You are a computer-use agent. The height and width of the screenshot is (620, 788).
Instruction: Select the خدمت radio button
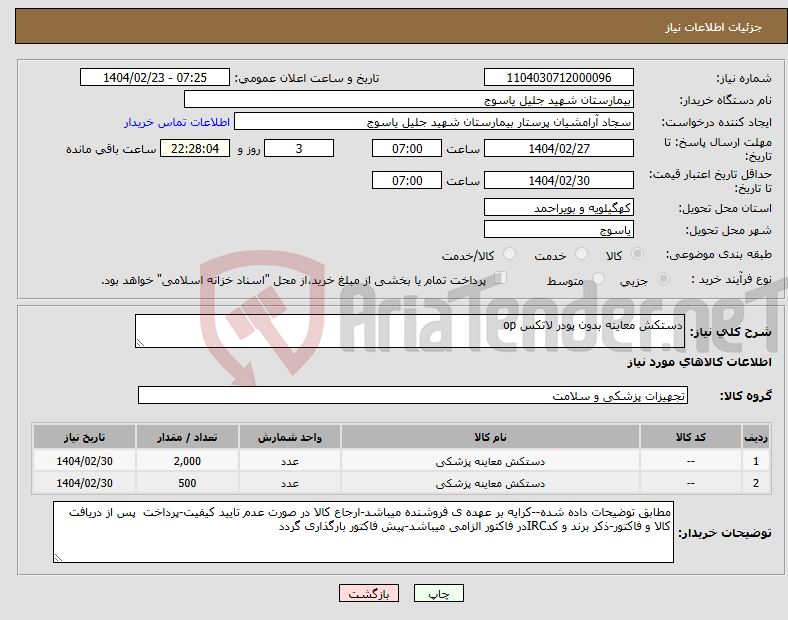pos(581,254)
